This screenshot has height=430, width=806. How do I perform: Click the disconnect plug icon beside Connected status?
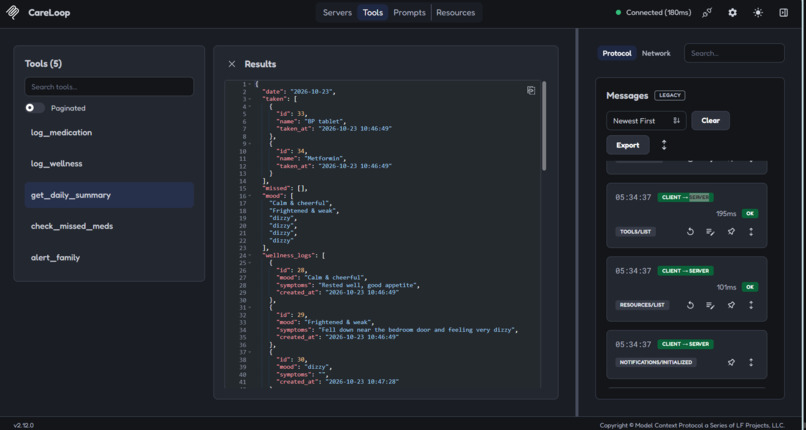707,13
